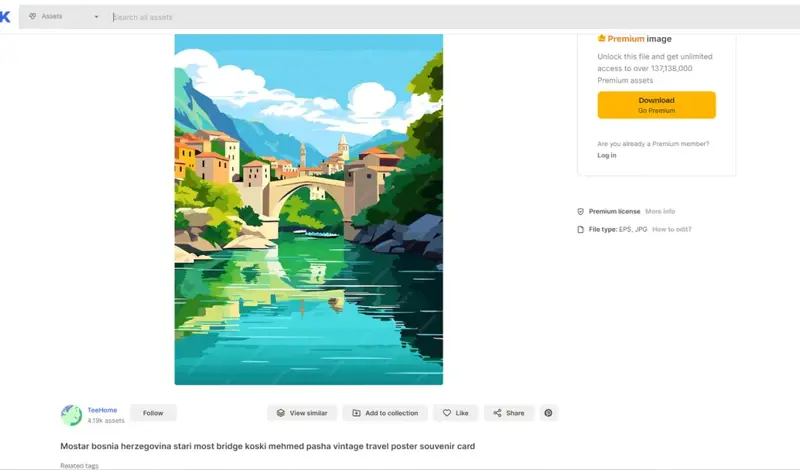Viewport: 800px width, 470px height.
Task: Click the View similar button
Action: coord(302,413)
